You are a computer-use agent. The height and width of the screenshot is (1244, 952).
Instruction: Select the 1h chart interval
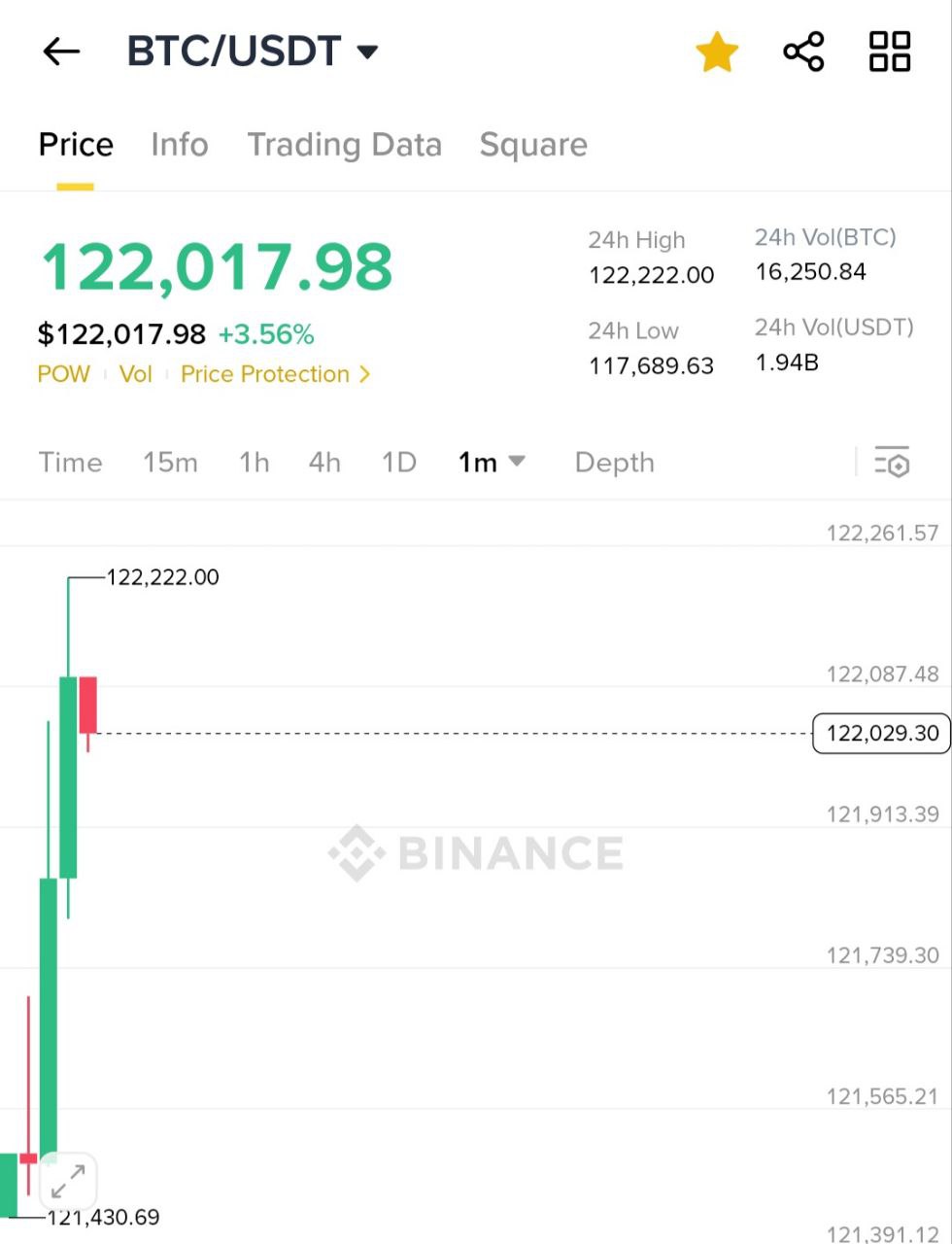pos(255,463)
